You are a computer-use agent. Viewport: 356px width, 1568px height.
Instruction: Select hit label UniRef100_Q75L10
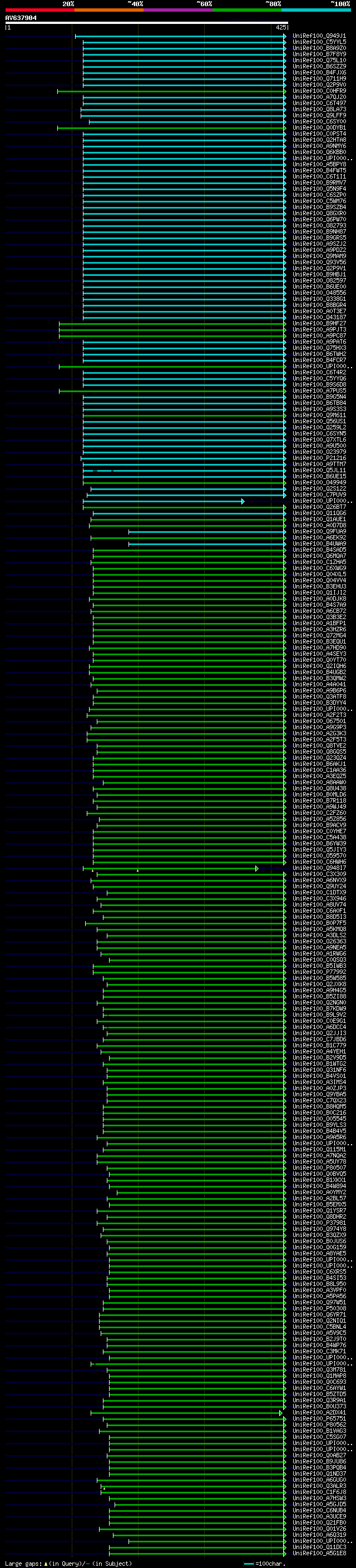coord(319,60)
